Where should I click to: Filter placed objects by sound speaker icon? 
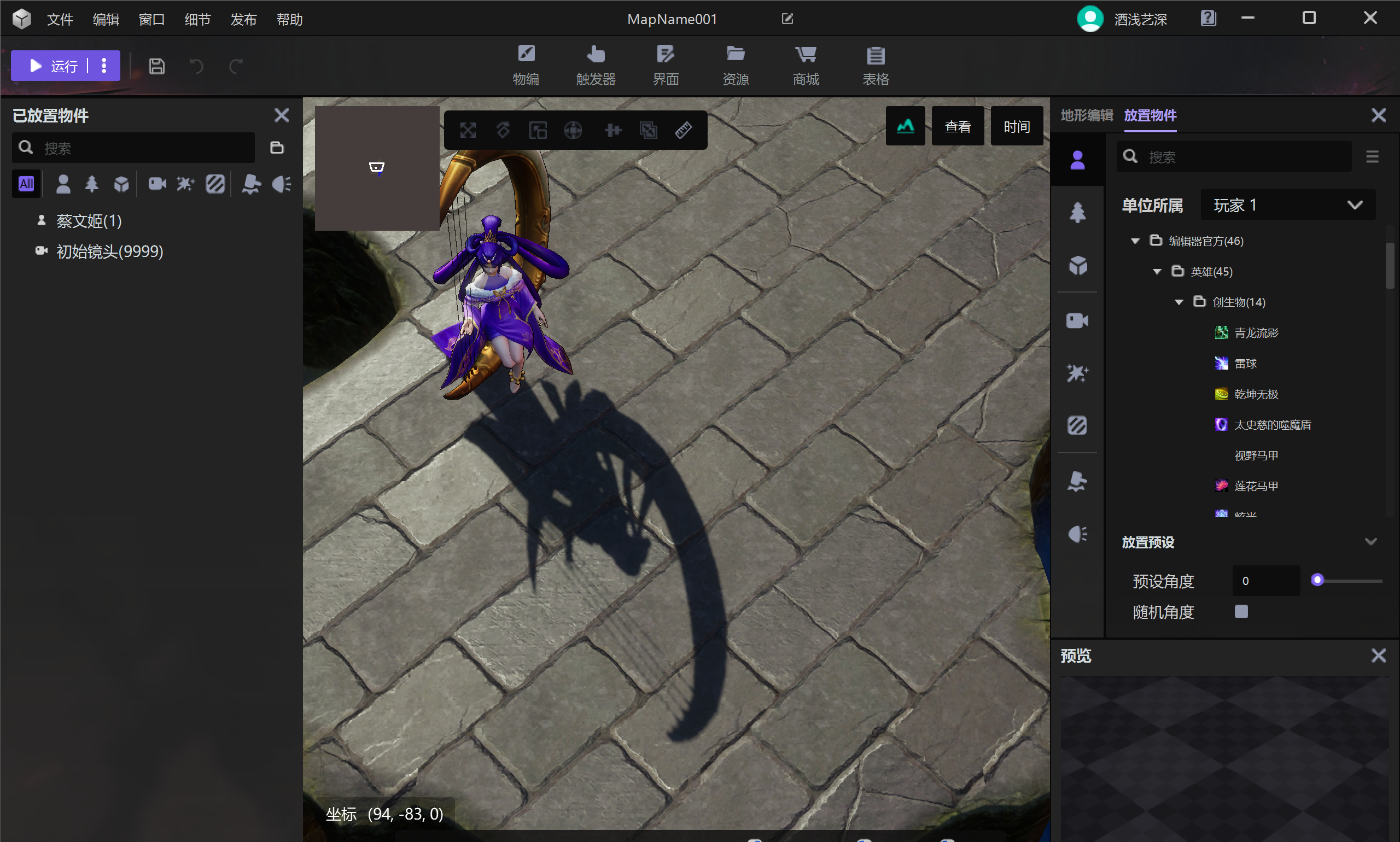pos(282,184)
